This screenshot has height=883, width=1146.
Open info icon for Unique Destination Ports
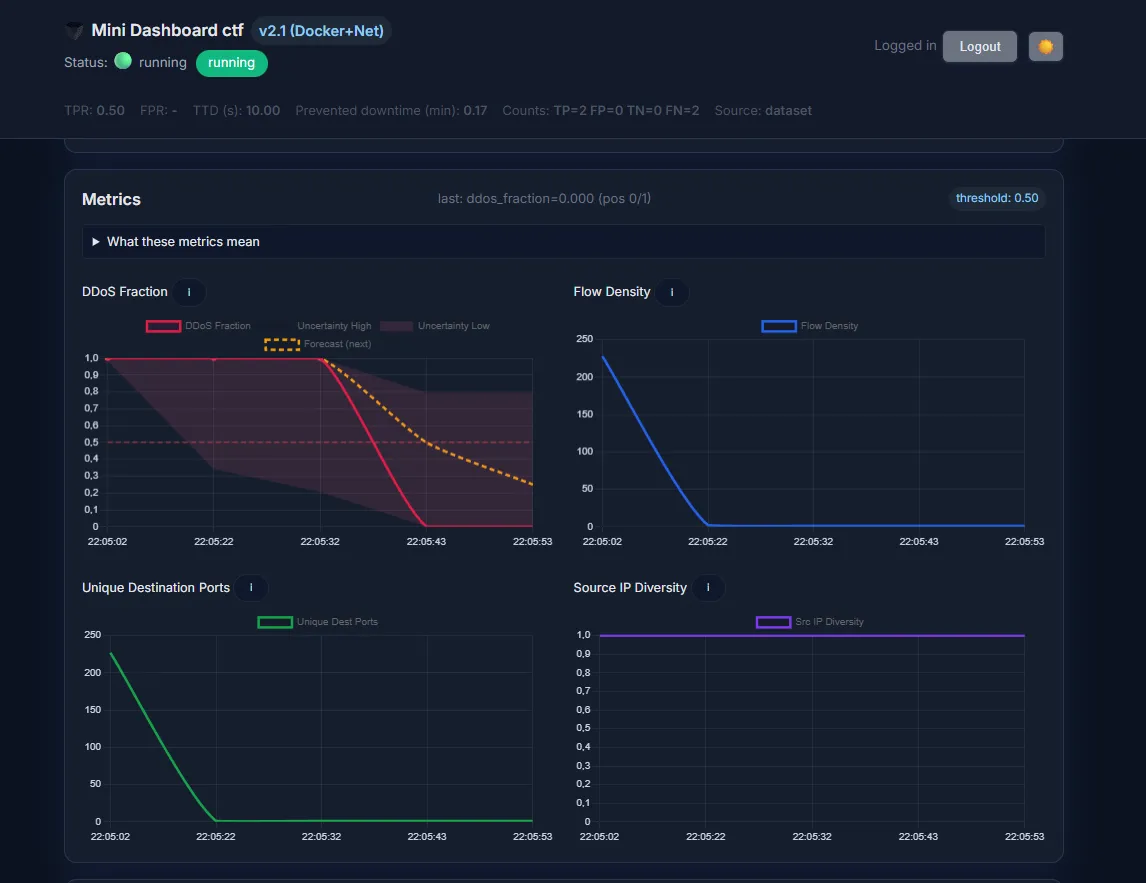(251, 588)
